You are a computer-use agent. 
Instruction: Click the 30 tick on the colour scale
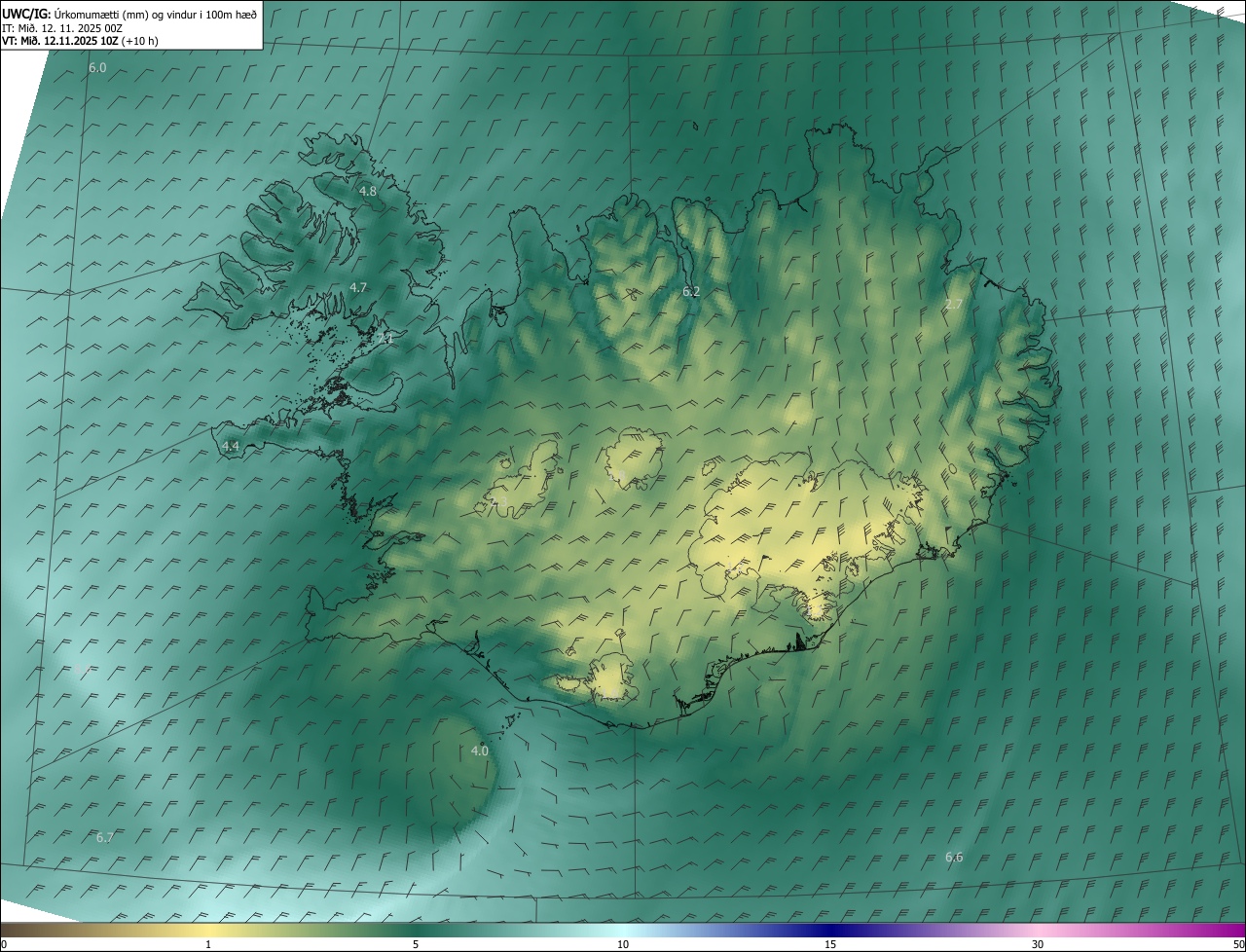pyautogui.click(x=1038, y=944)
